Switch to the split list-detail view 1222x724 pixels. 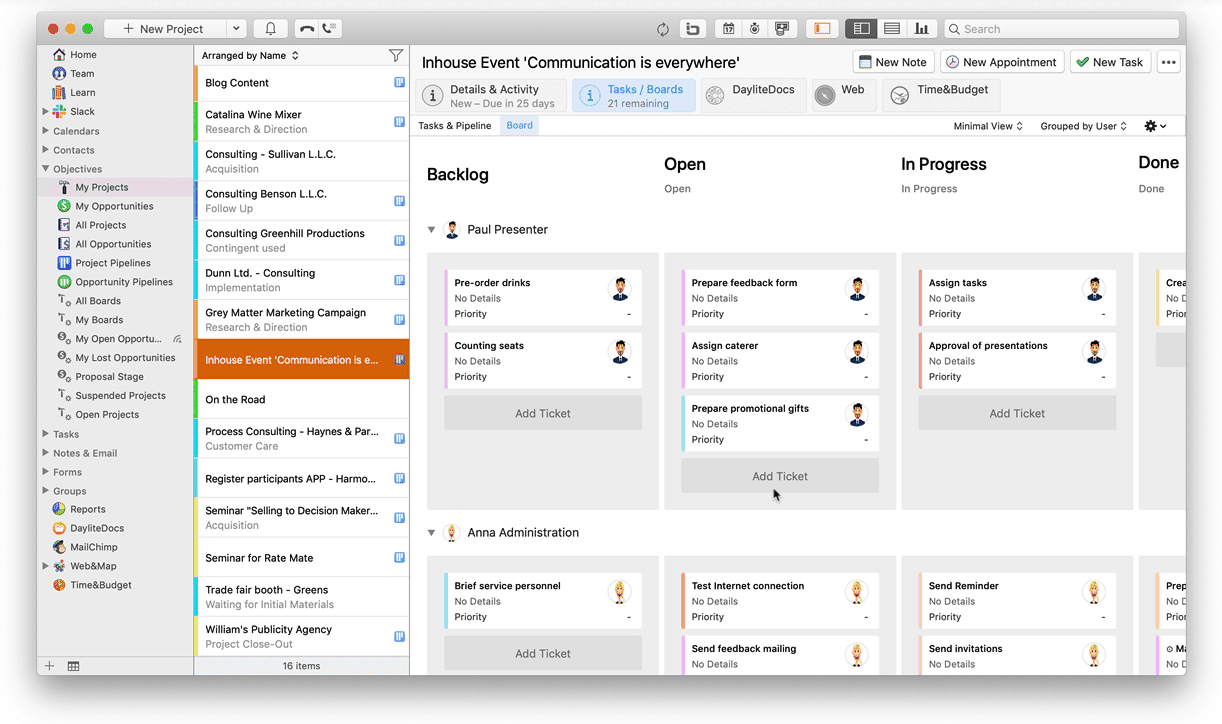[861, 29]
